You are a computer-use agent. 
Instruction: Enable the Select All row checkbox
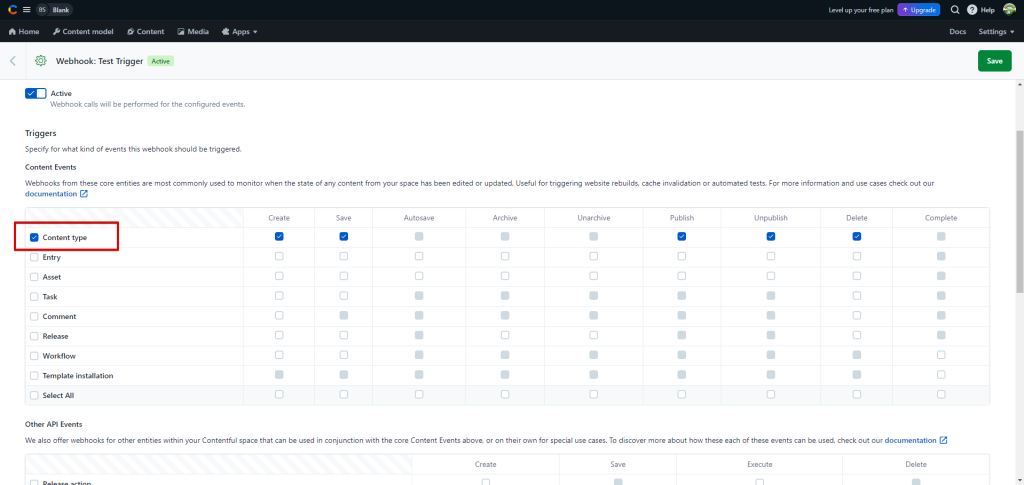pyautogui.click(x=35, y=395)
